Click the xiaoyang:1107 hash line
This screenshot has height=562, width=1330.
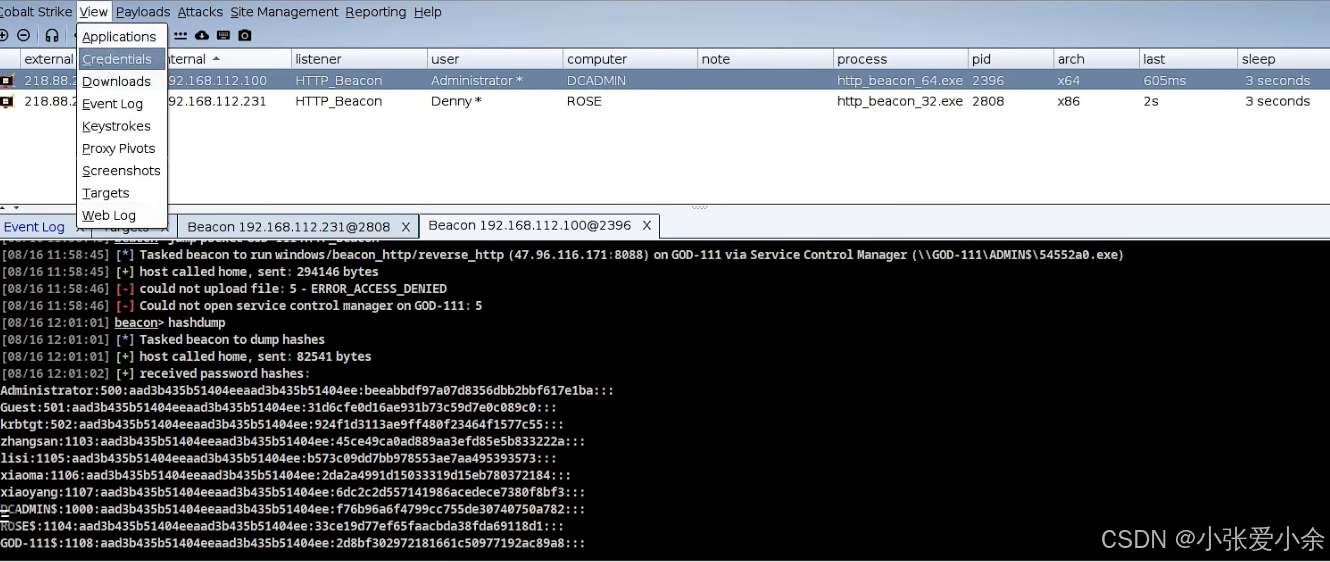pyautogui.click(x=293, y=492)
